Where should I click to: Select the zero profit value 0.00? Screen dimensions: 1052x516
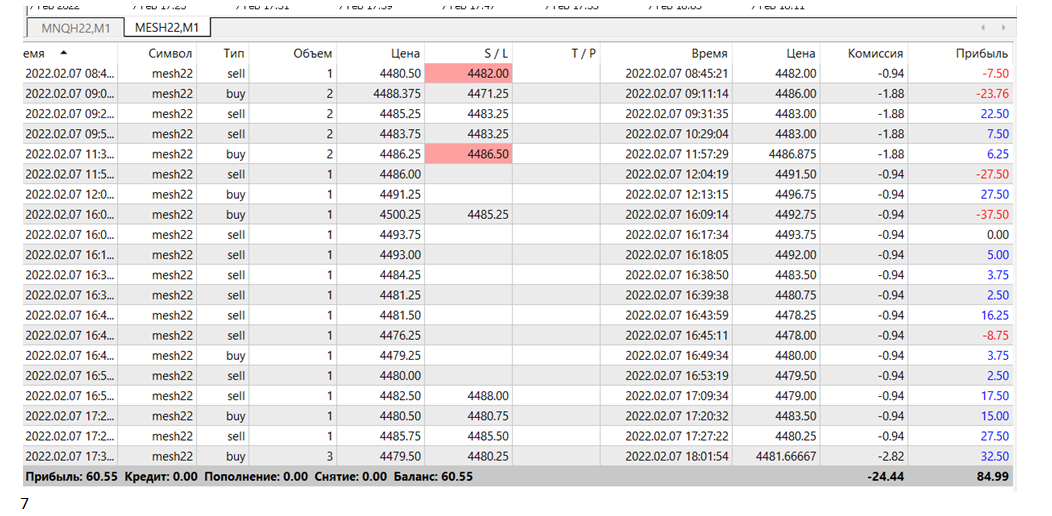[998, 235]
